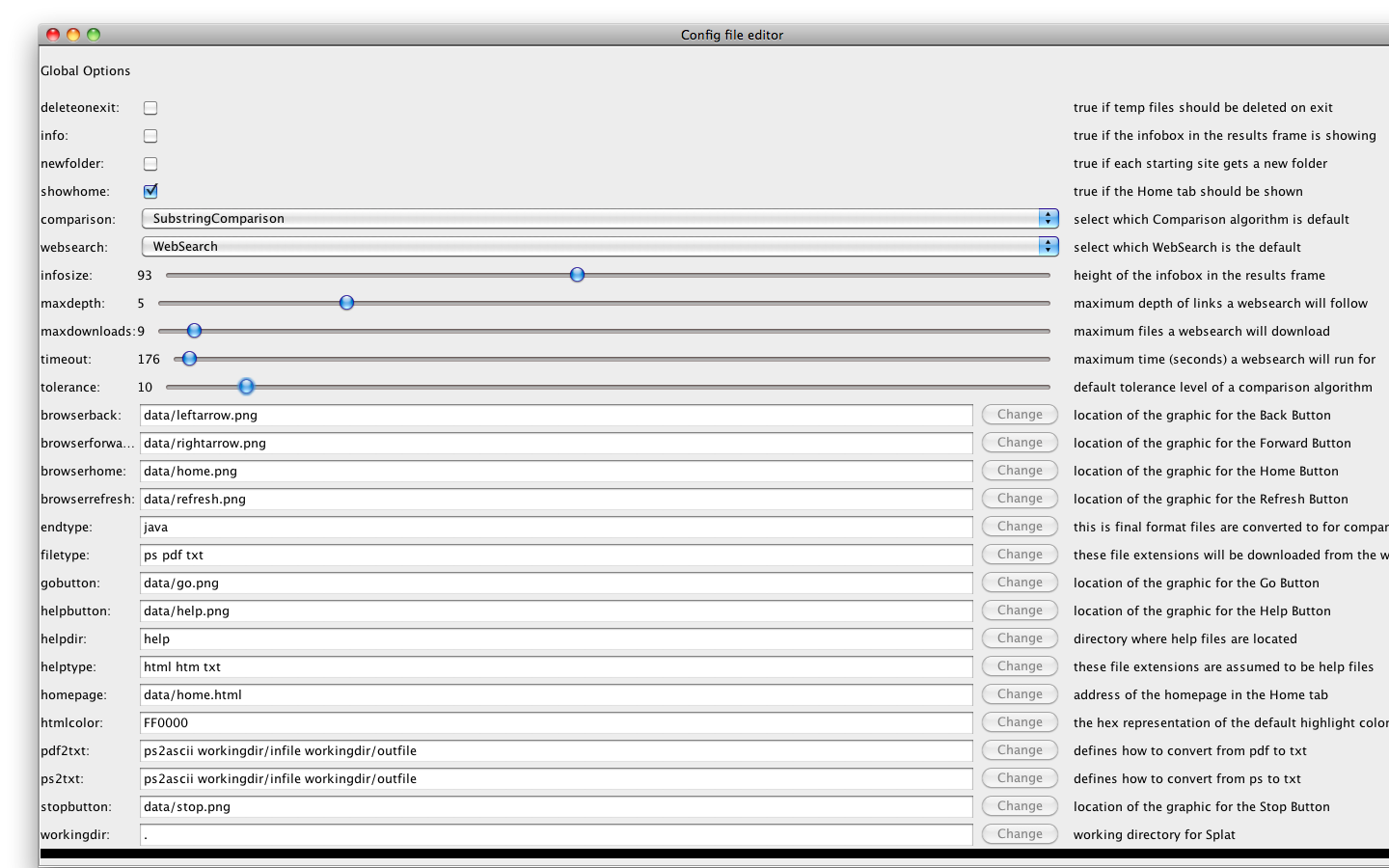Open the comparison algorithm dropdown

pos(600,219)
